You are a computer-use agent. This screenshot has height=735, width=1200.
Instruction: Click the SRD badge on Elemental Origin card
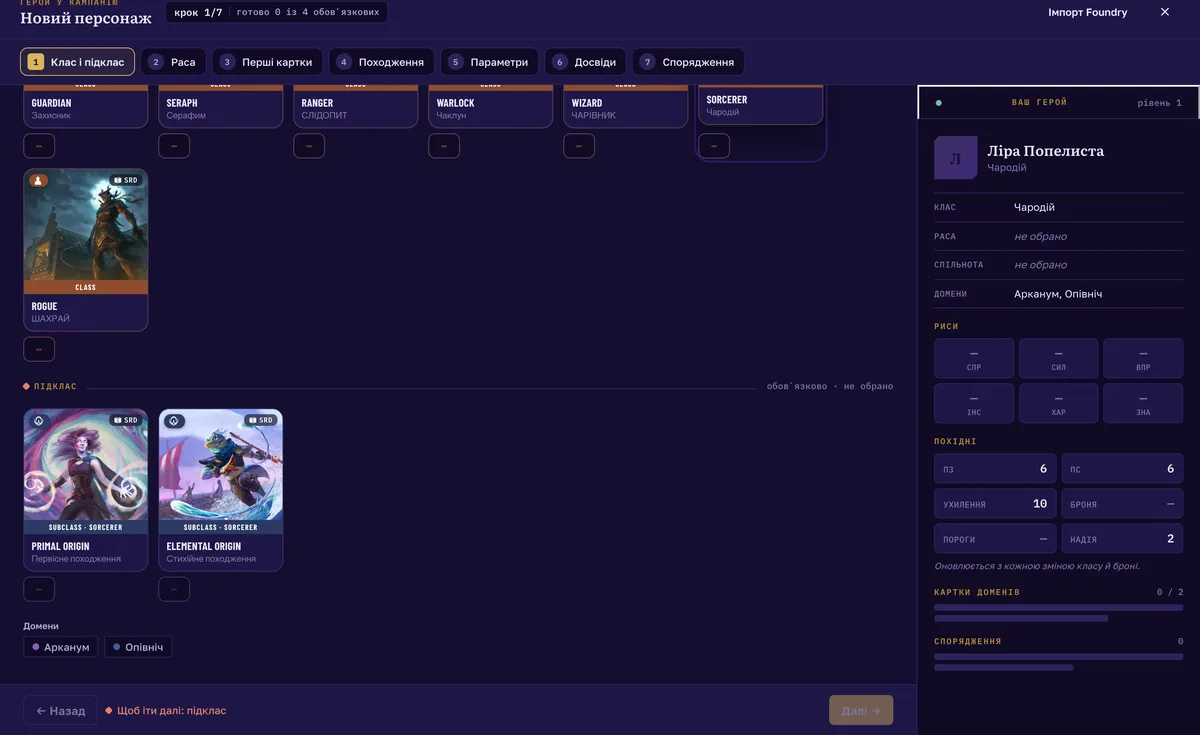261,420
